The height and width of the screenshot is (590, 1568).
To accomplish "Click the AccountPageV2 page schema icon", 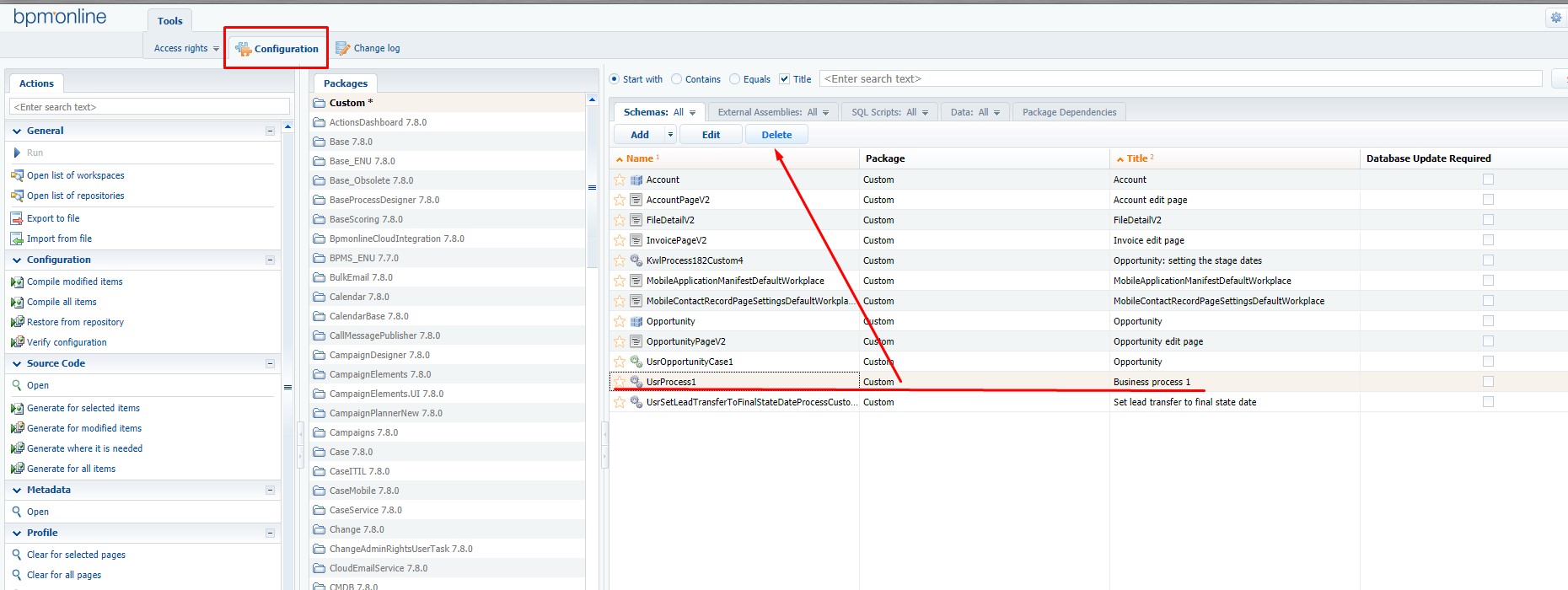I will tap(636, 200).
